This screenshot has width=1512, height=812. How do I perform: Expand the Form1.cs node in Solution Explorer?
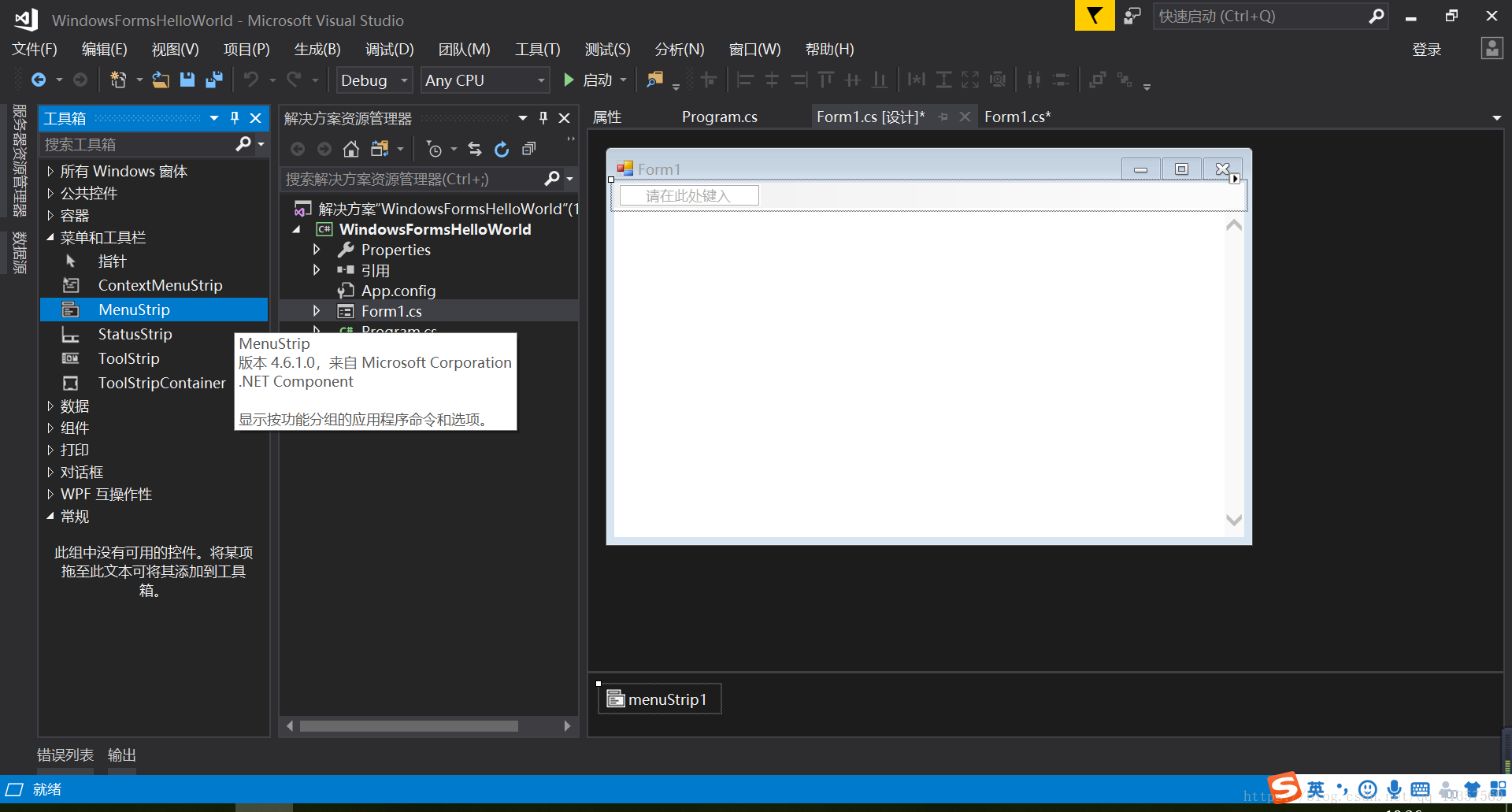(x=317, y=311)
